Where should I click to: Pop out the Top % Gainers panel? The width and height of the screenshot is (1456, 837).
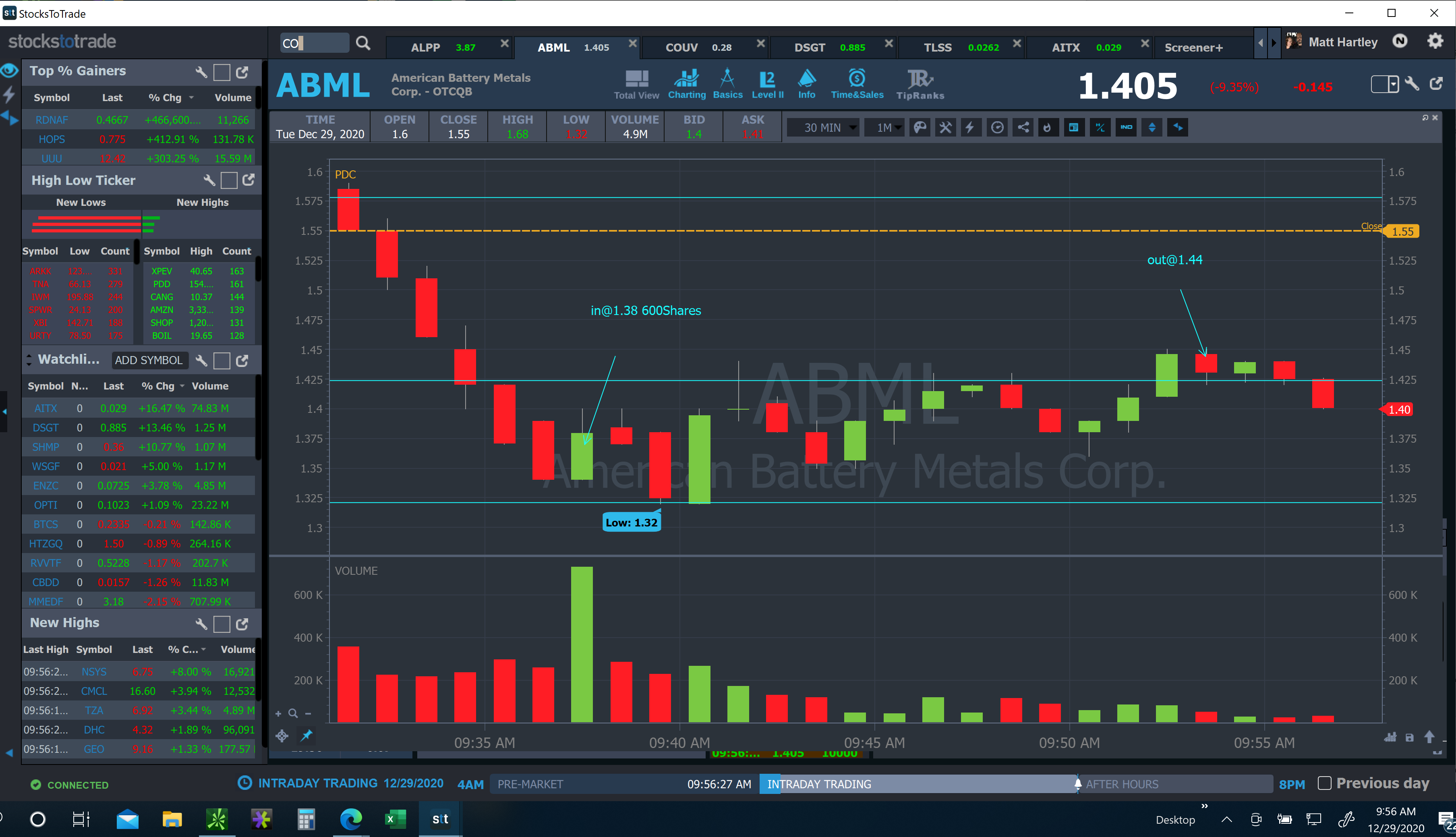pos(242,72)
